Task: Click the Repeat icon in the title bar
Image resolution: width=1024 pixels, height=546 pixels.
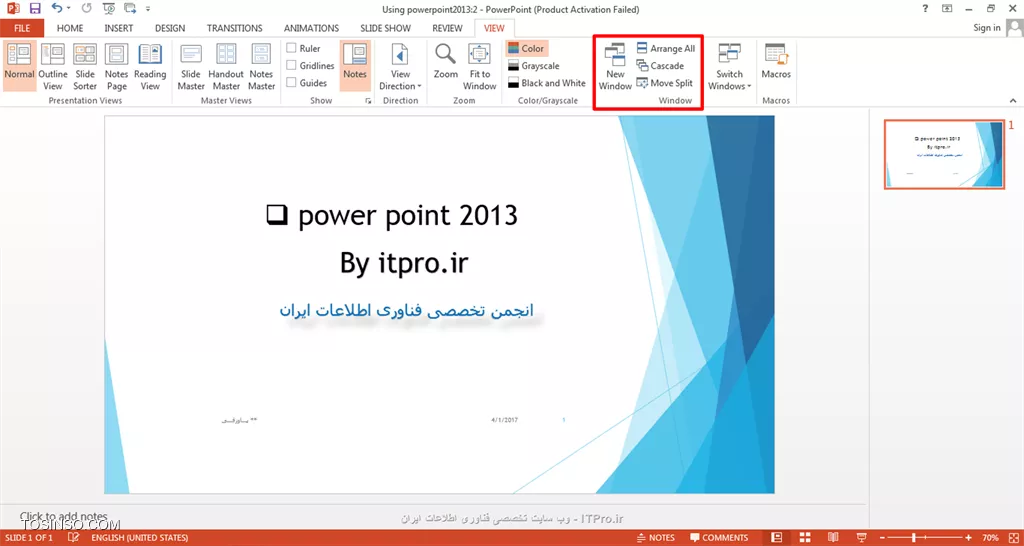Action: pos(87,9)
